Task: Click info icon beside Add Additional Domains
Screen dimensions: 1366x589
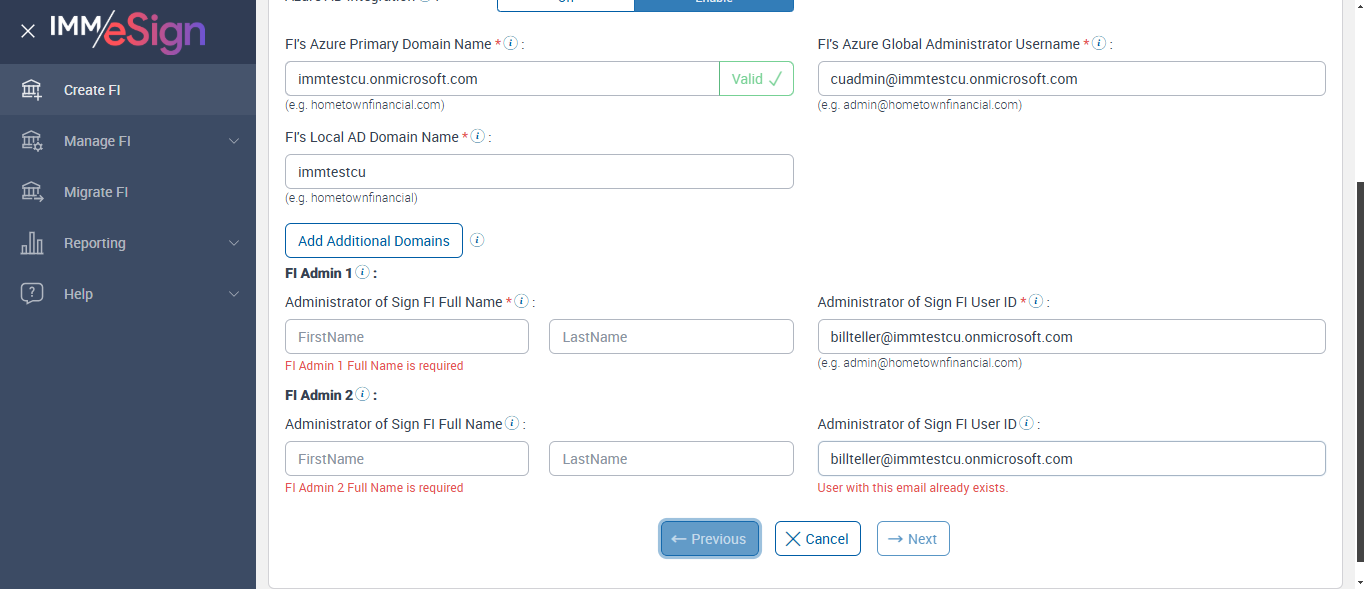Action: point(477,240)
